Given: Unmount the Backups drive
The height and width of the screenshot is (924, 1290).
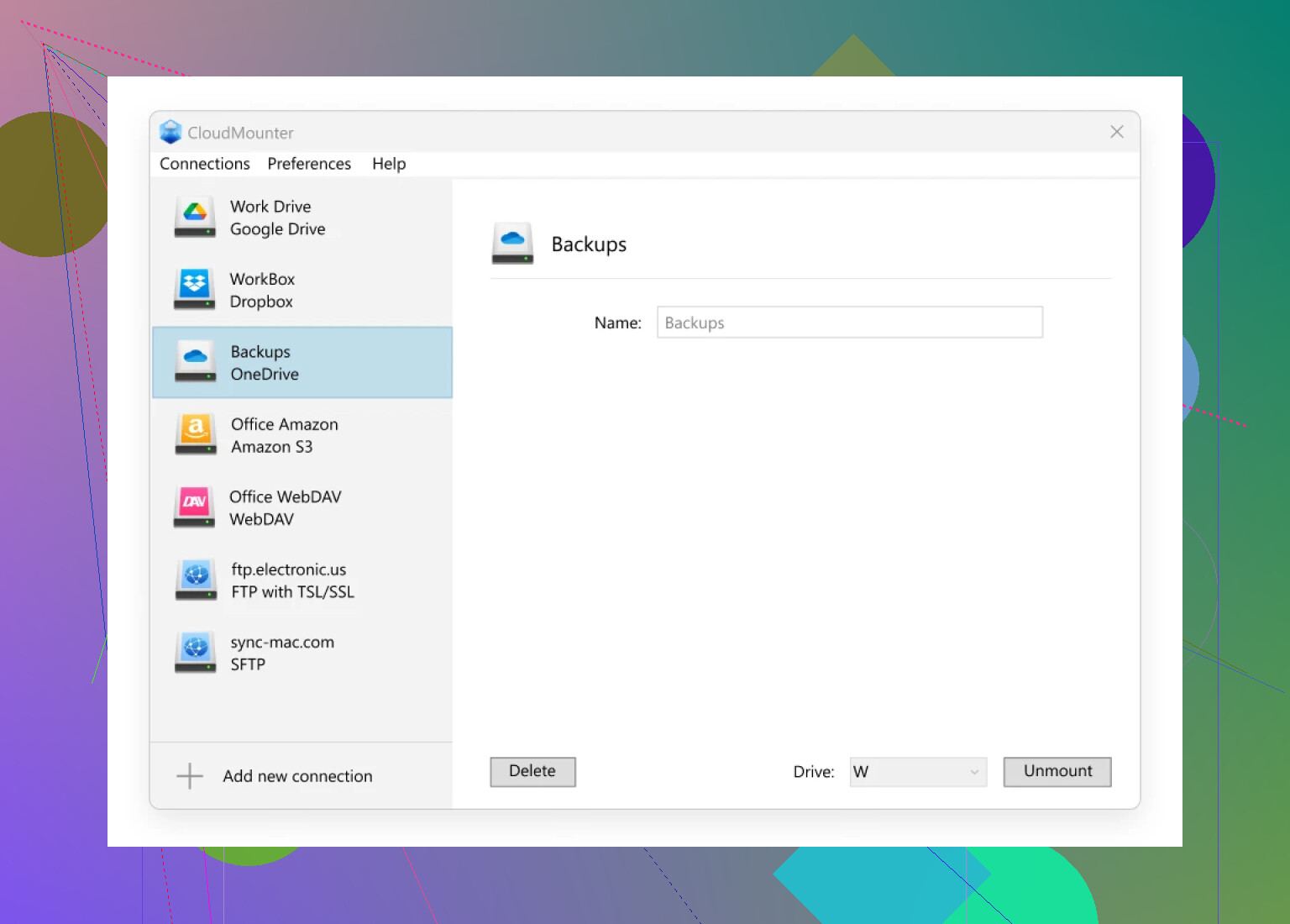Looking at the screenshot, I should click(1057, 771).
